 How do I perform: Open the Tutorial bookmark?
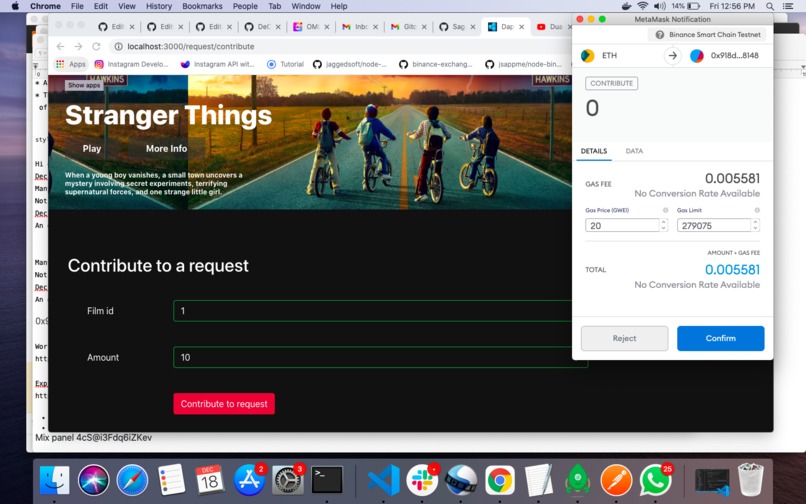[285, 64]
